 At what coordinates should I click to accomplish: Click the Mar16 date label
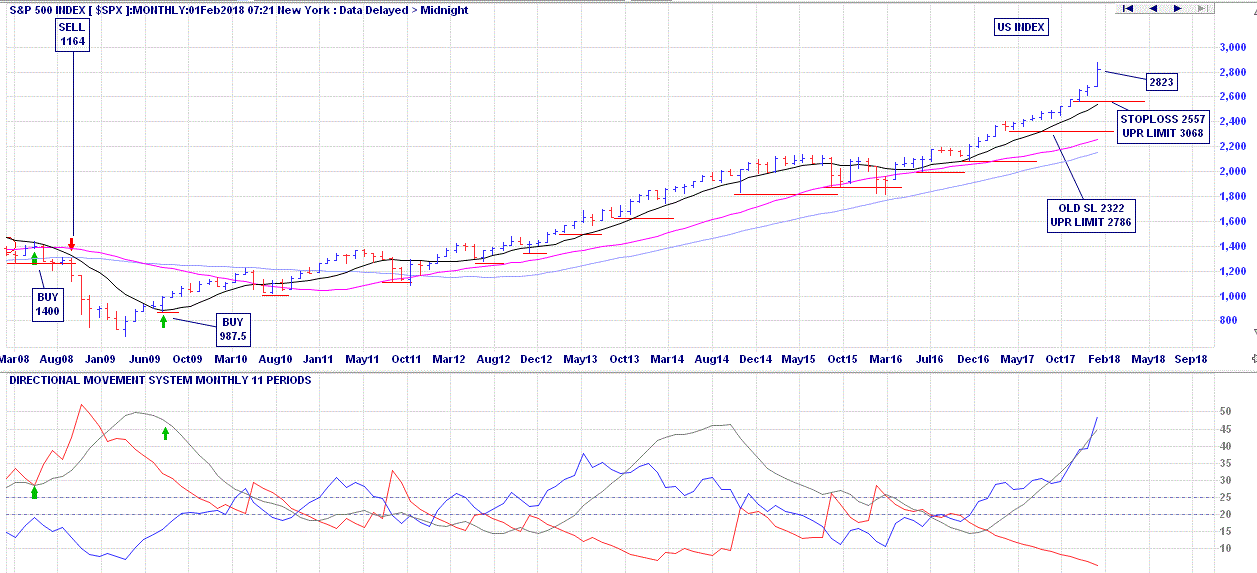click(886, 358)
